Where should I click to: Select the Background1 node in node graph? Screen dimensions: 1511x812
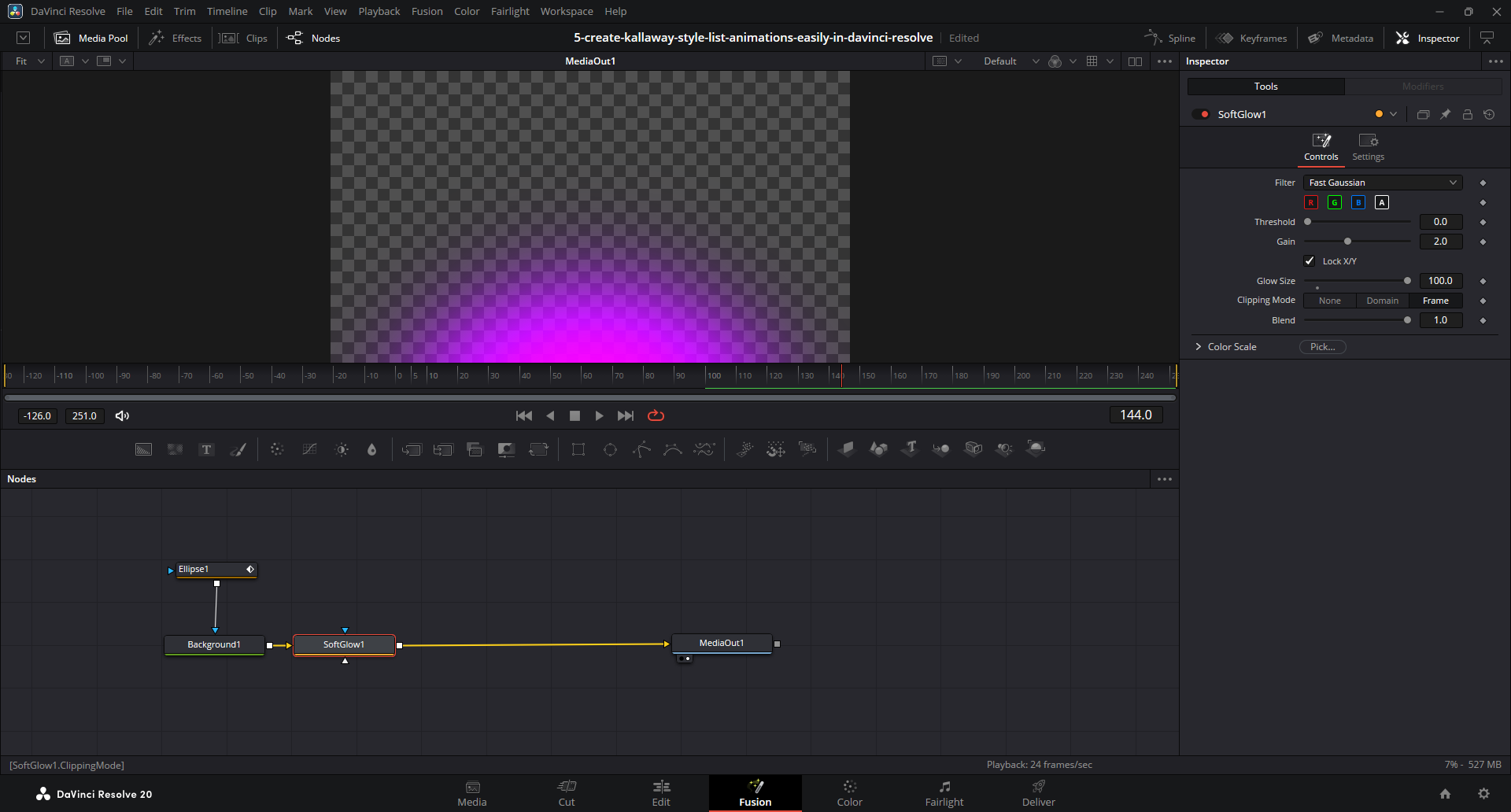click(214, 644)
